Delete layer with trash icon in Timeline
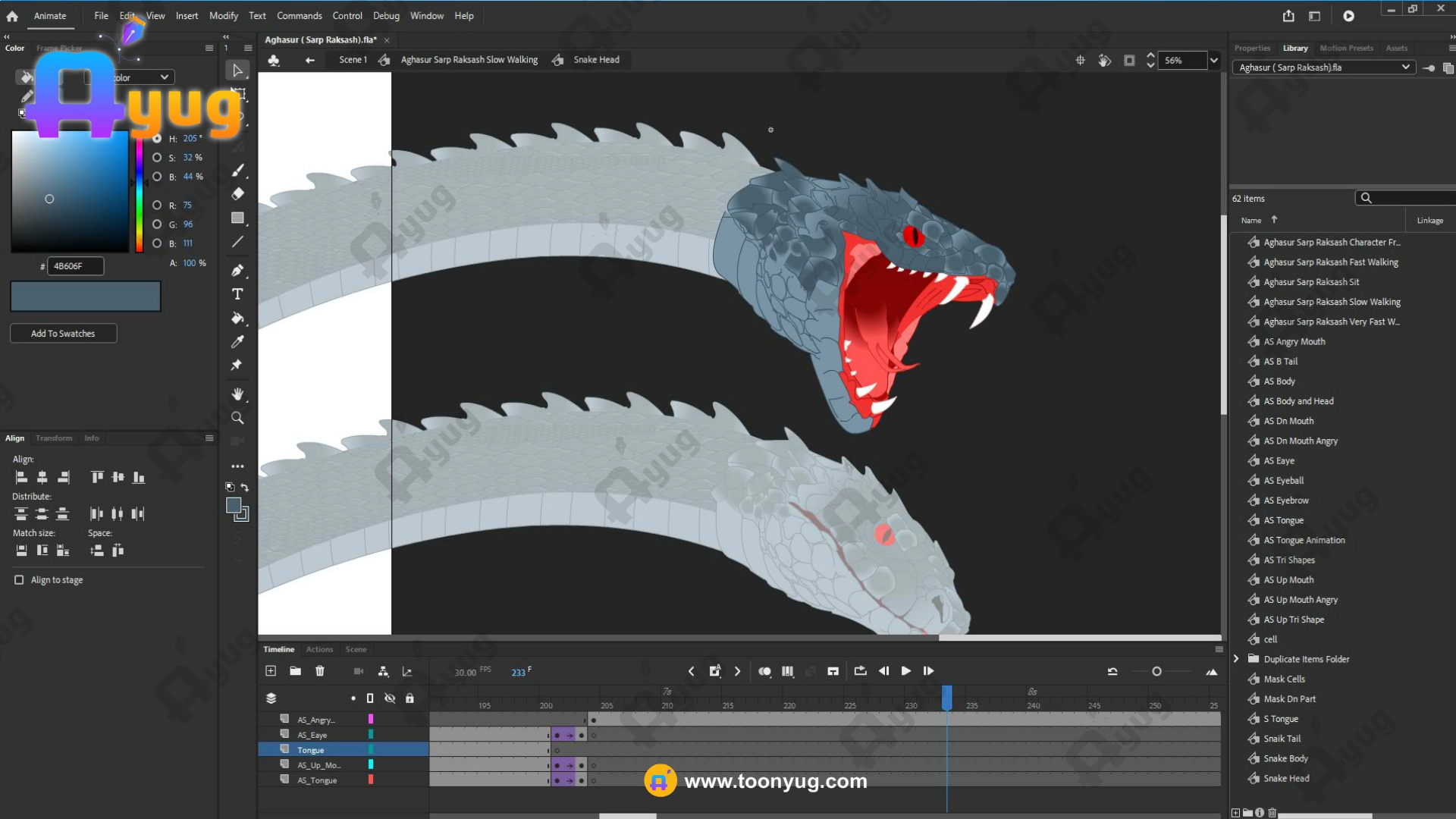The width and height of the screenshot is (1456, 819). click(320, 671)
